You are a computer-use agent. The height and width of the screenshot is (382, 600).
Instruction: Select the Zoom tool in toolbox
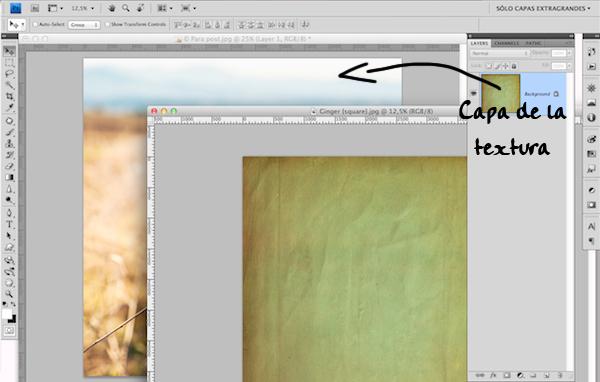click(x=9, y=294)
